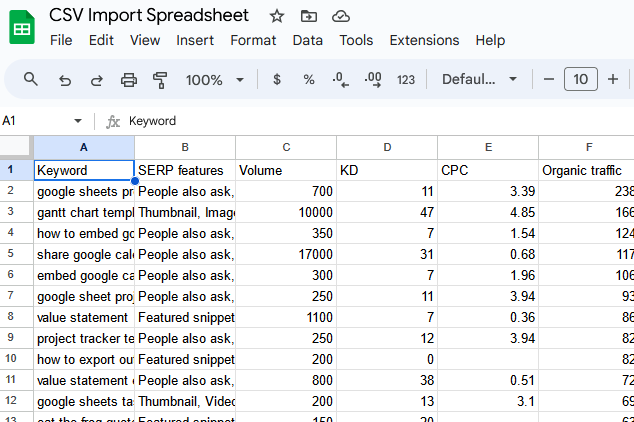The height and width of the screenshot is (422, 634).
Task: Select row 5 header
Action: pos(17,254)
